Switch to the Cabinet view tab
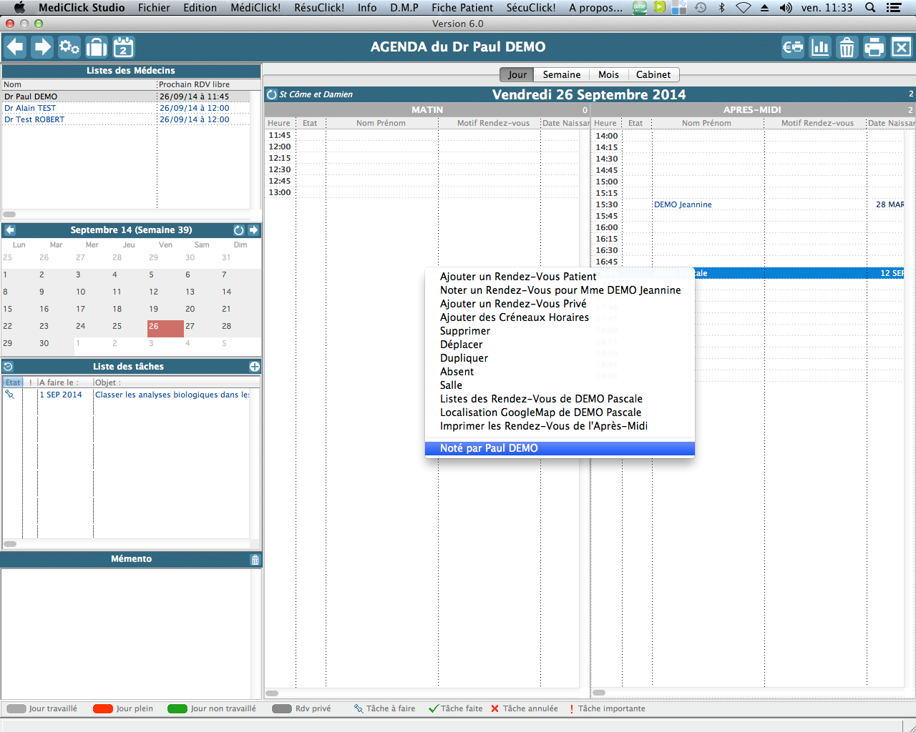This screenshot has width=916, height=732. point(653,75)
